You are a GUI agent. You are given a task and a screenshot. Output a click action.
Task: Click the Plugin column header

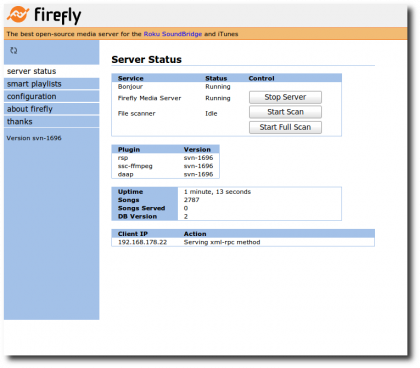[129, 150]
